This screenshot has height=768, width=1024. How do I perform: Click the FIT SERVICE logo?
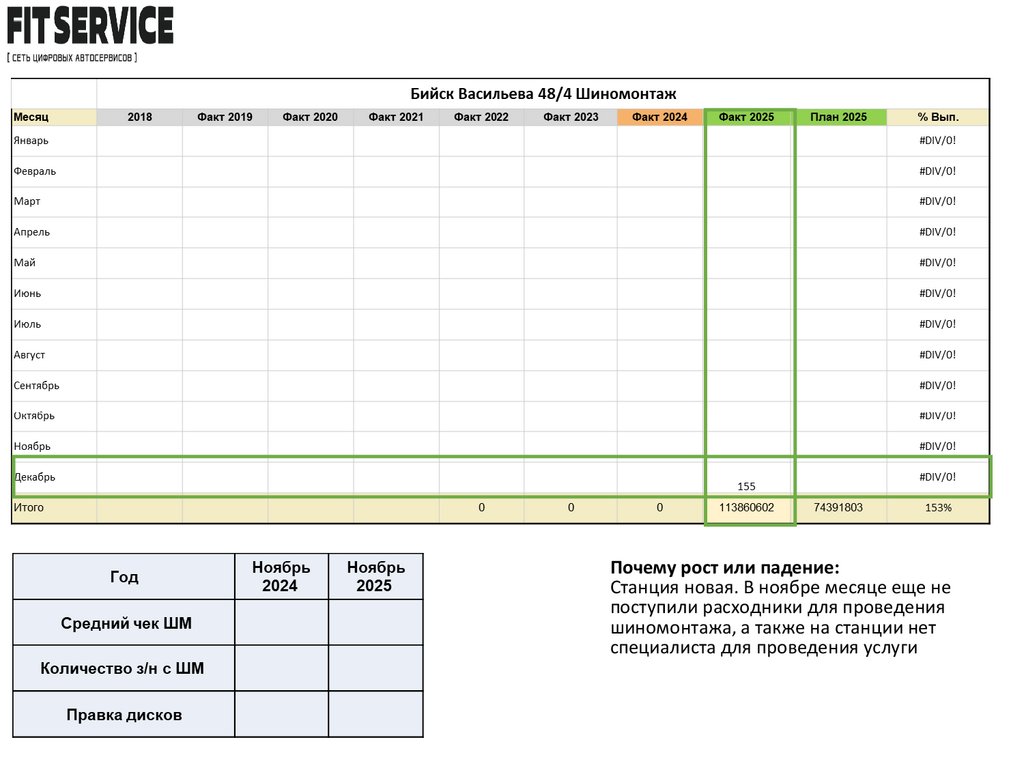pos(90,34)
